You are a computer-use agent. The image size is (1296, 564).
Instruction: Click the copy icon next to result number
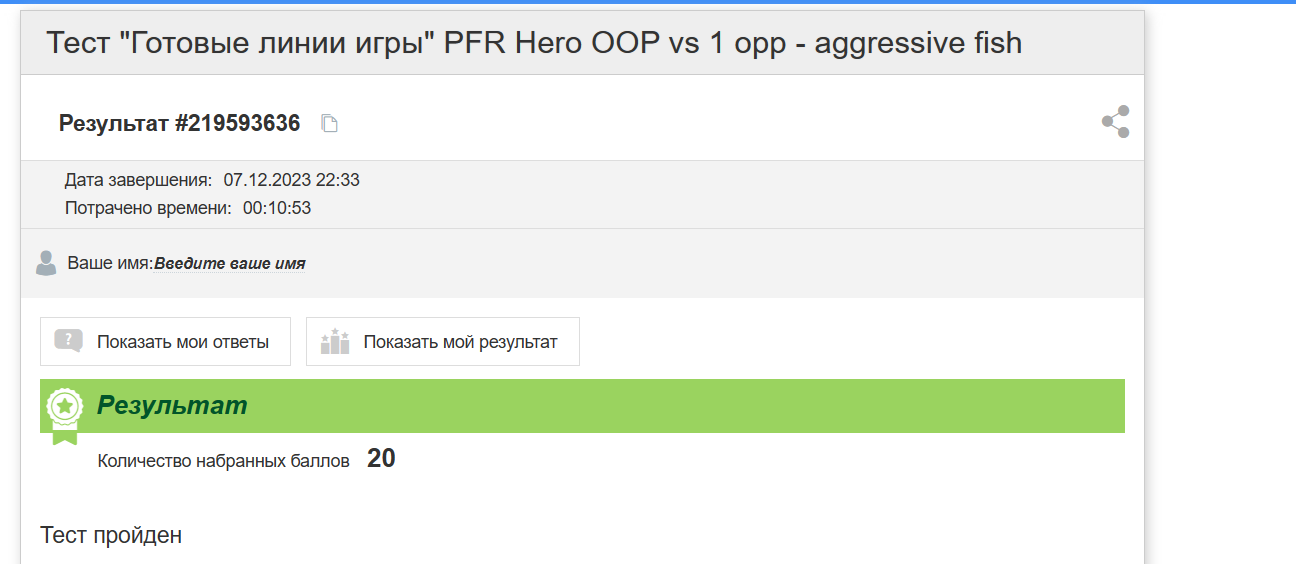[x=329, y=123]
